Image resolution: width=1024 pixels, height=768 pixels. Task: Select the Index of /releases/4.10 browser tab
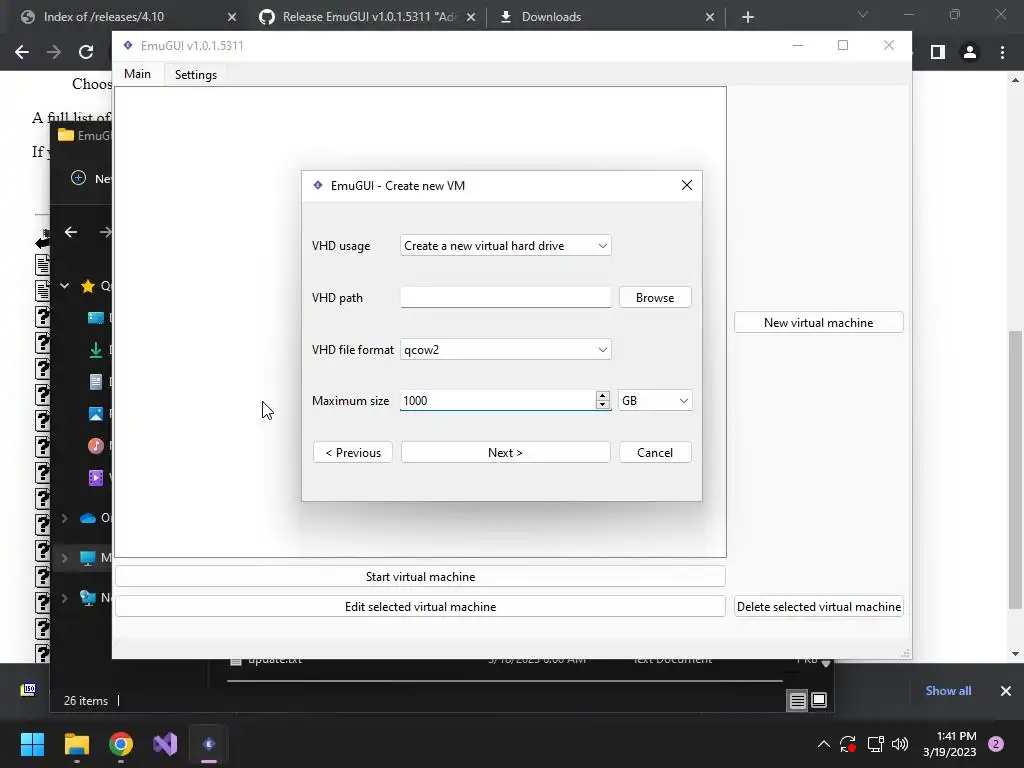(x=124, y=17)
